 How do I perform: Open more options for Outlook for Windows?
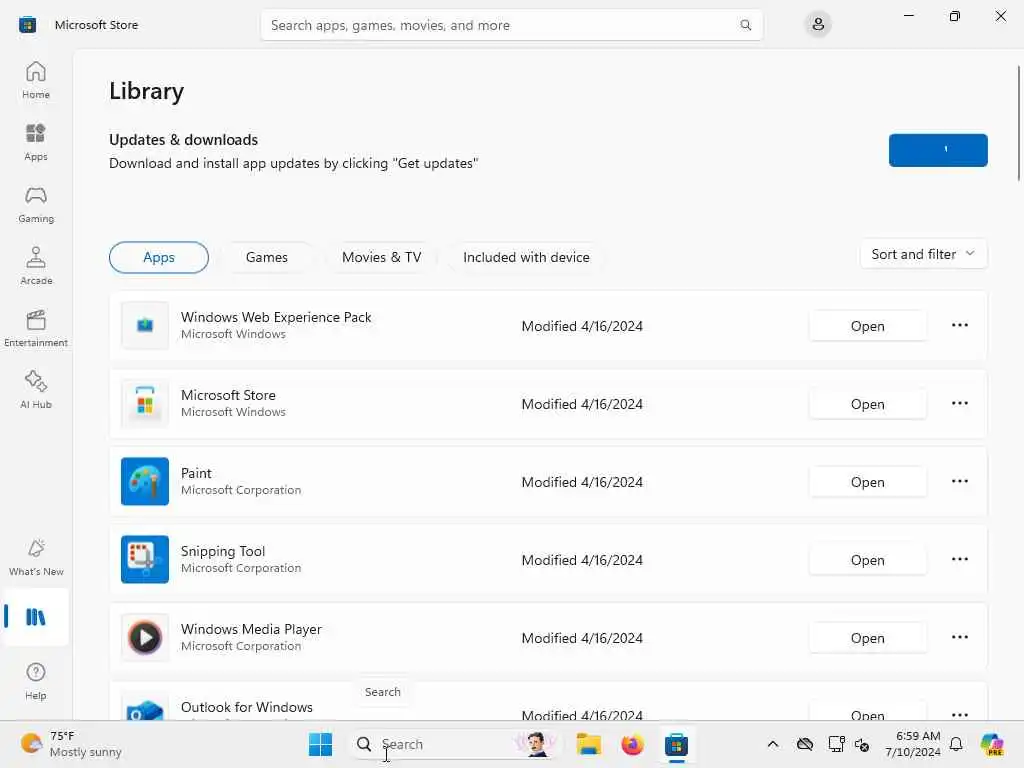(x=959, y=714)
